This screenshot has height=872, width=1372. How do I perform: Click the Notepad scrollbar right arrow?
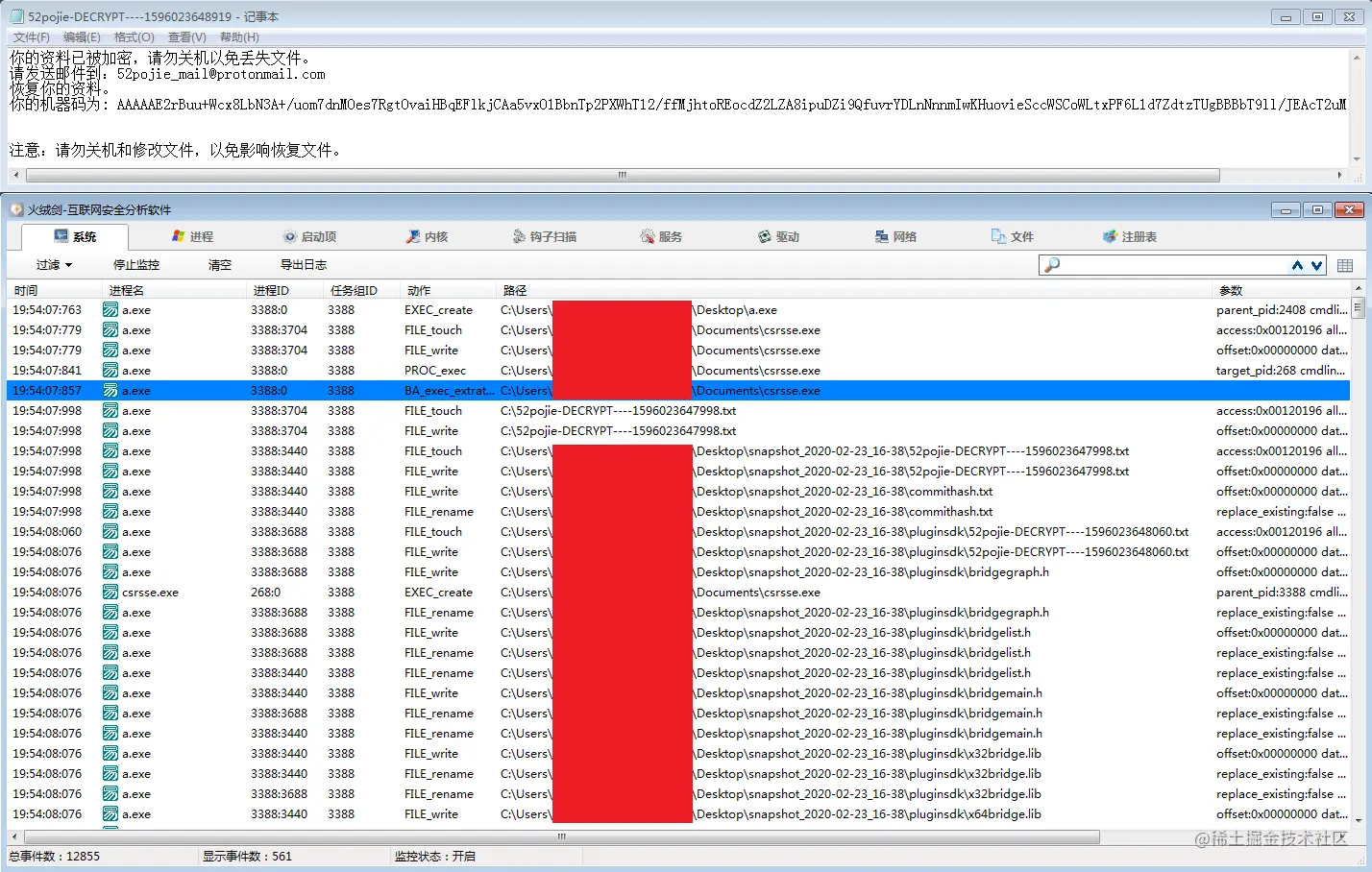pos(1340,176)
